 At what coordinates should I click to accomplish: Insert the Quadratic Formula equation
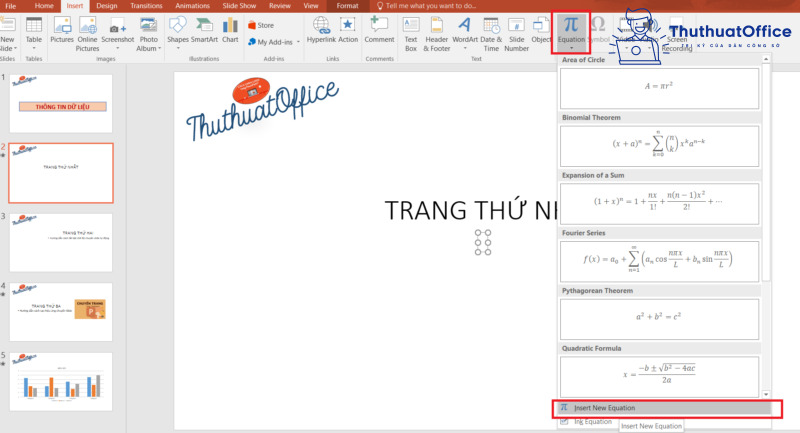tap(659, 376)
